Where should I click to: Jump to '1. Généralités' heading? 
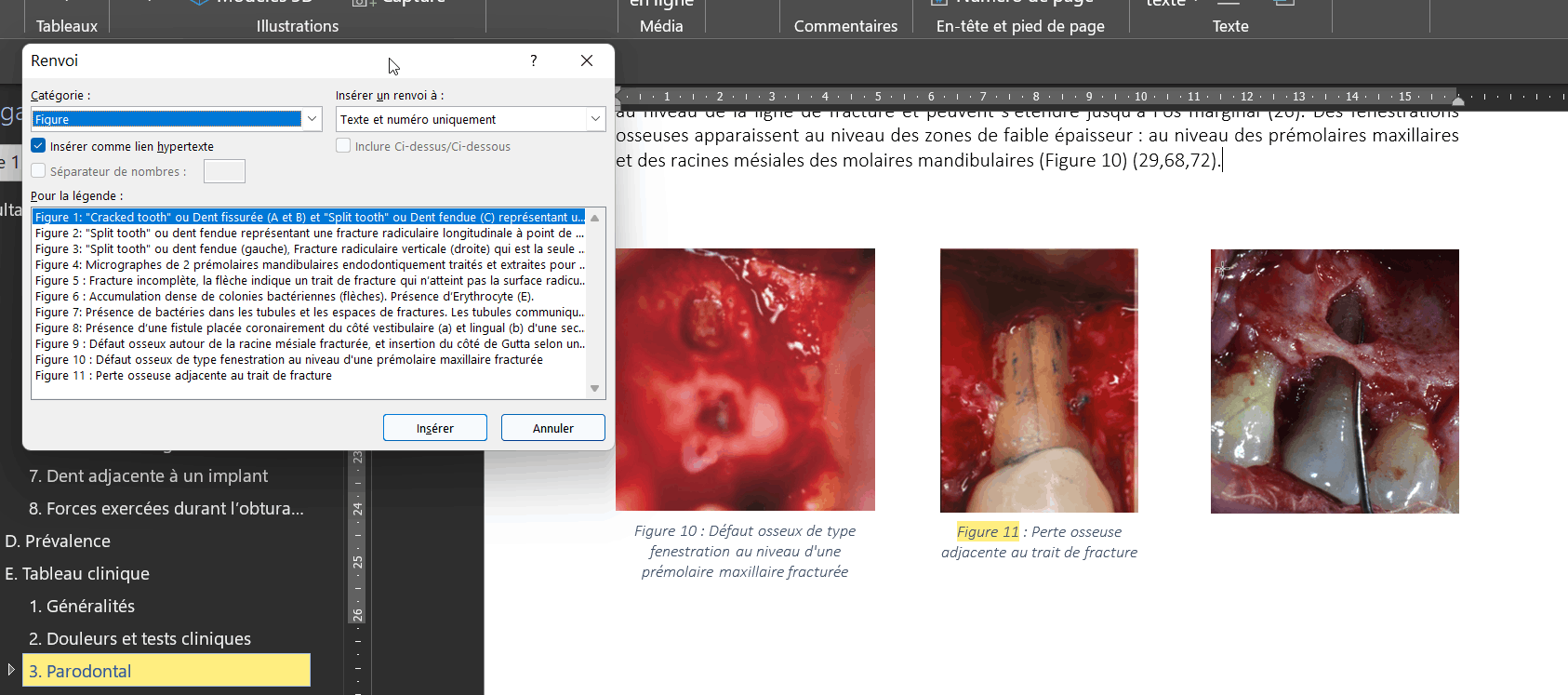82,606
